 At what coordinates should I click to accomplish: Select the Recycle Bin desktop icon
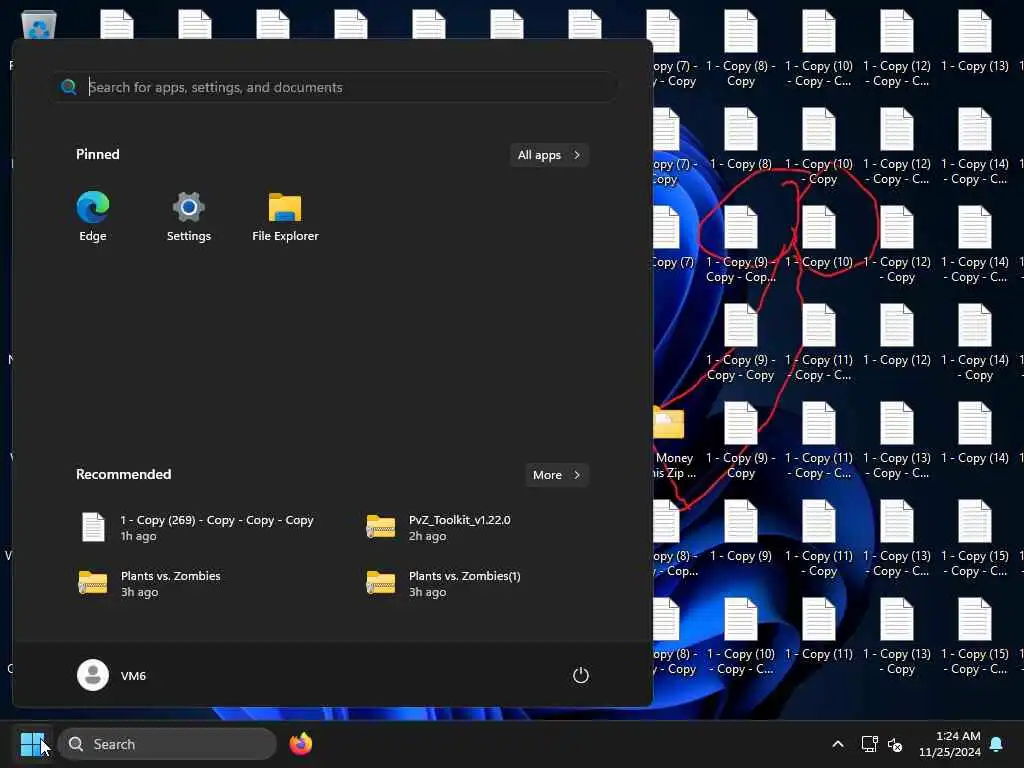[x=39, y=27]
